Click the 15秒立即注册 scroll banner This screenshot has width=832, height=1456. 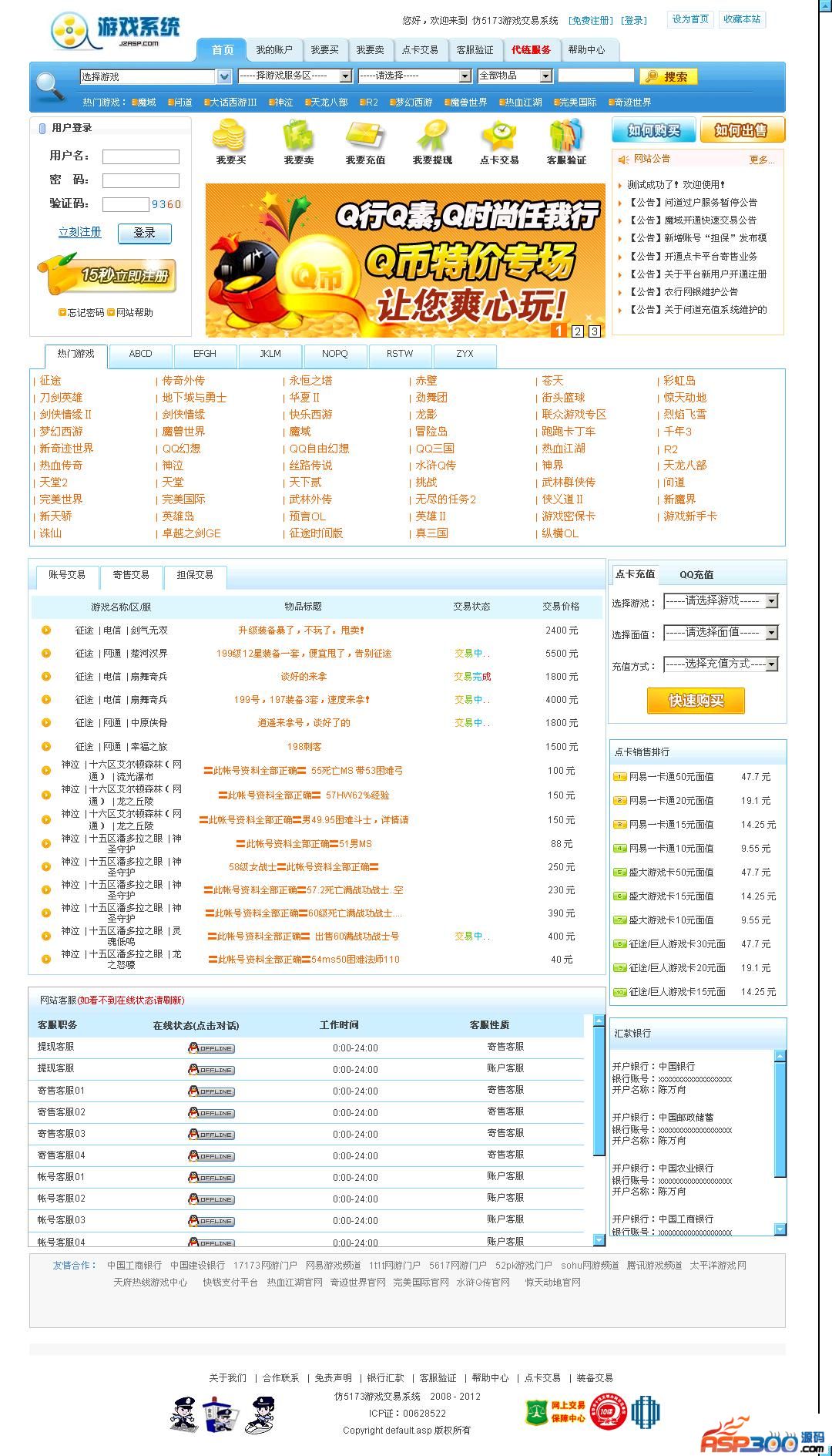tap(107, 275)
